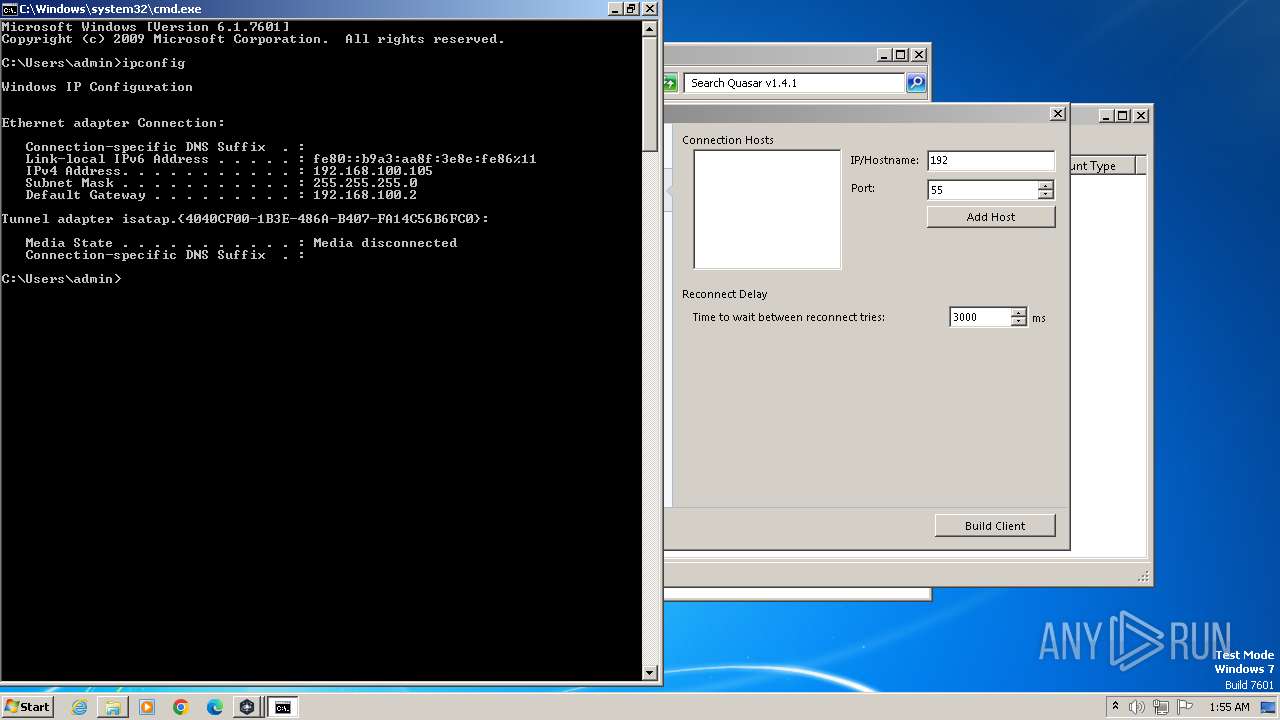Image resolution: width=1280 pixels, height=720 pixels.
Task: Click the Quasar window resize grip
Action: pos(1142,577)
